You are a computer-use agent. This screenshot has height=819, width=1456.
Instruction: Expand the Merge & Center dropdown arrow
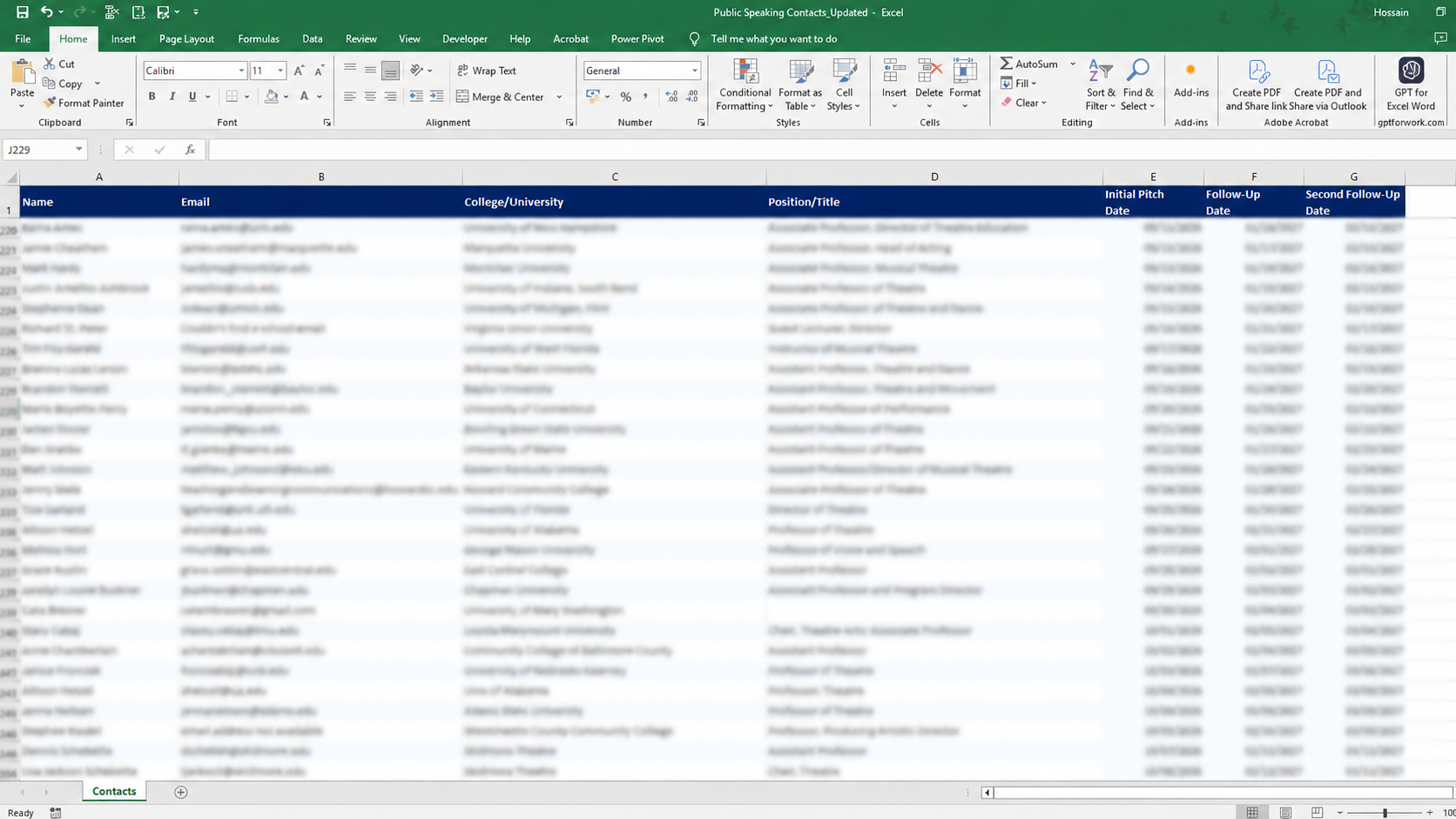(x=559, y=97)
